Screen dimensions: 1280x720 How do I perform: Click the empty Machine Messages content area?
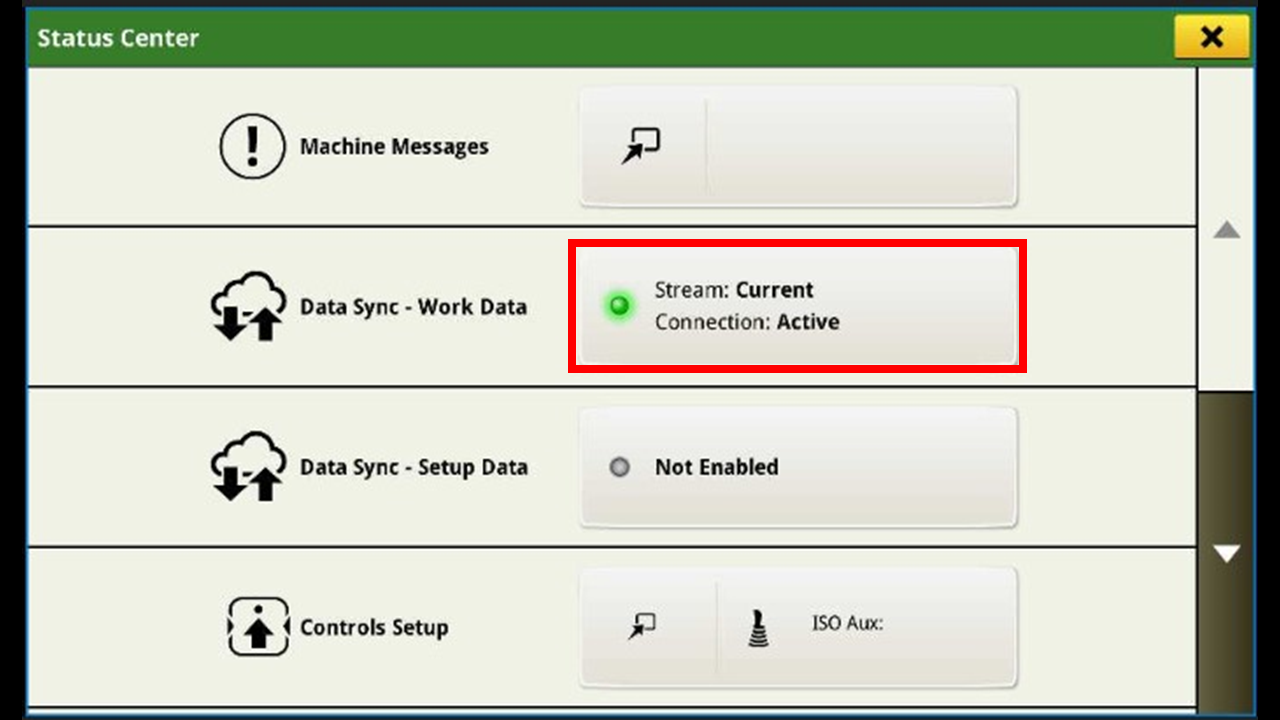[861, 146]
